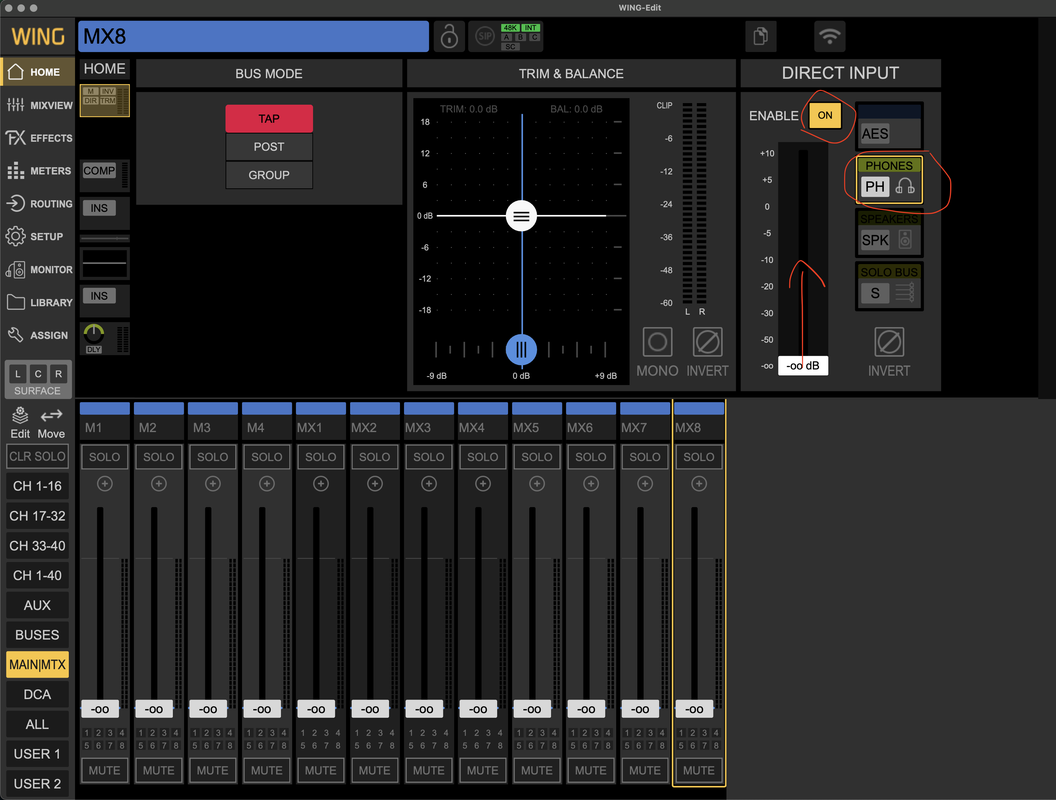Image resolution: width=1056 pixels, height=800 pixels.
Task: Toggle SOLO on M1 strip
Action: click(x=104, y=457)
